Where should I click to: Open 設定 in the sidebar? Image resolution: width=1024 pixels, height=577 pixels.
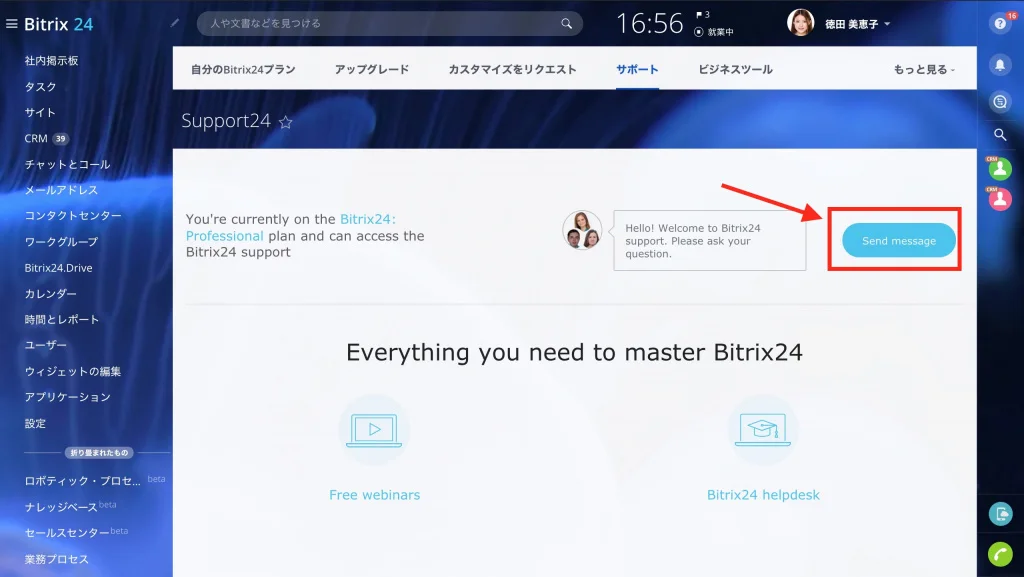[35, 424]
